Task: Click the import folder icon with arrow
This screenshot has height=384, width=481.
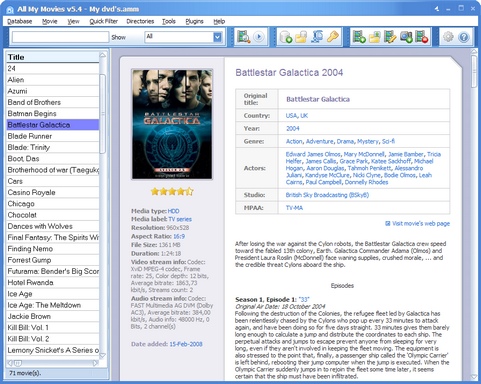Action: coord(375,37)
